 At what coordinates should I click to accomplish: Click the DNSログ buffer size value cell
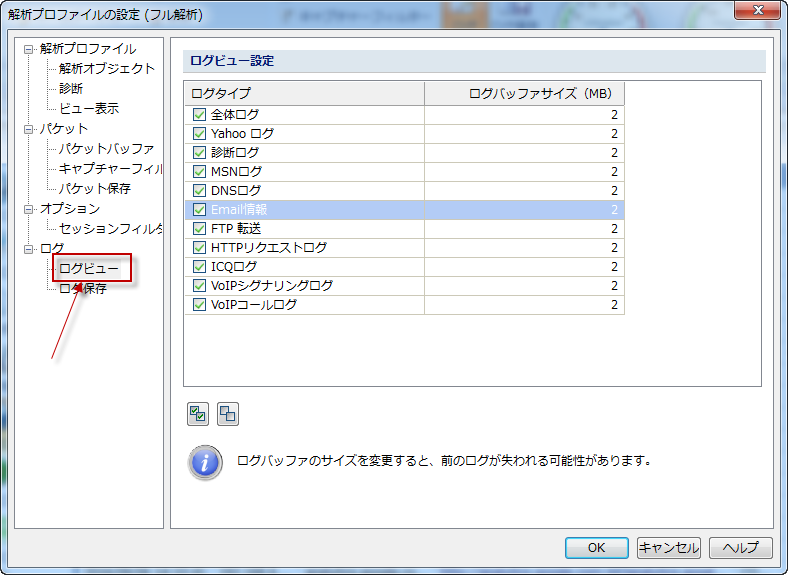524,191
